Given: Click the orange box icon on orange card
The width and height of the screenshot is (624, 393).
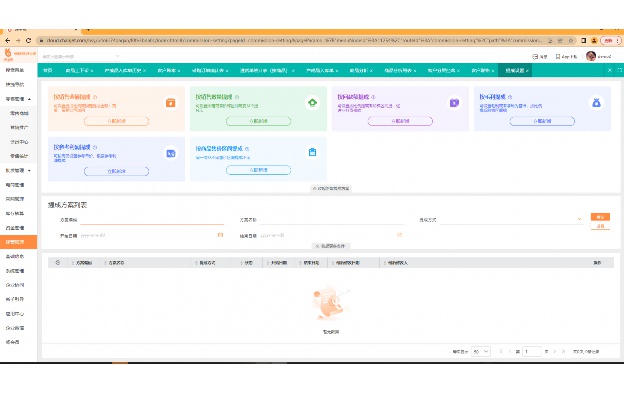Looking at the screenshot, I should [170, 103].
